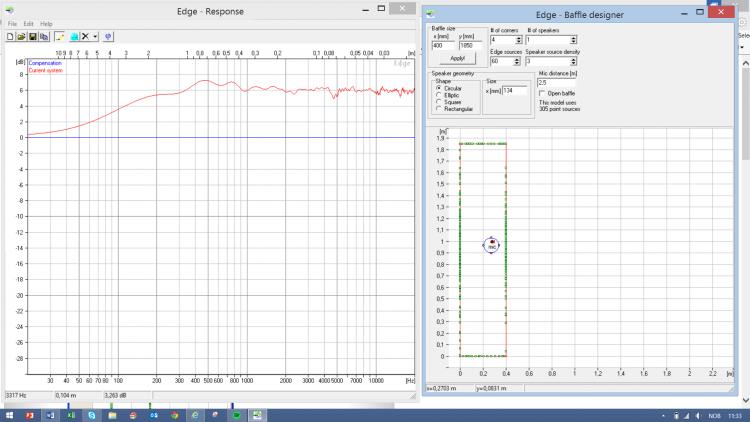
Task: Click the microphone icon in the toolbar
Action: coord(108,36)
